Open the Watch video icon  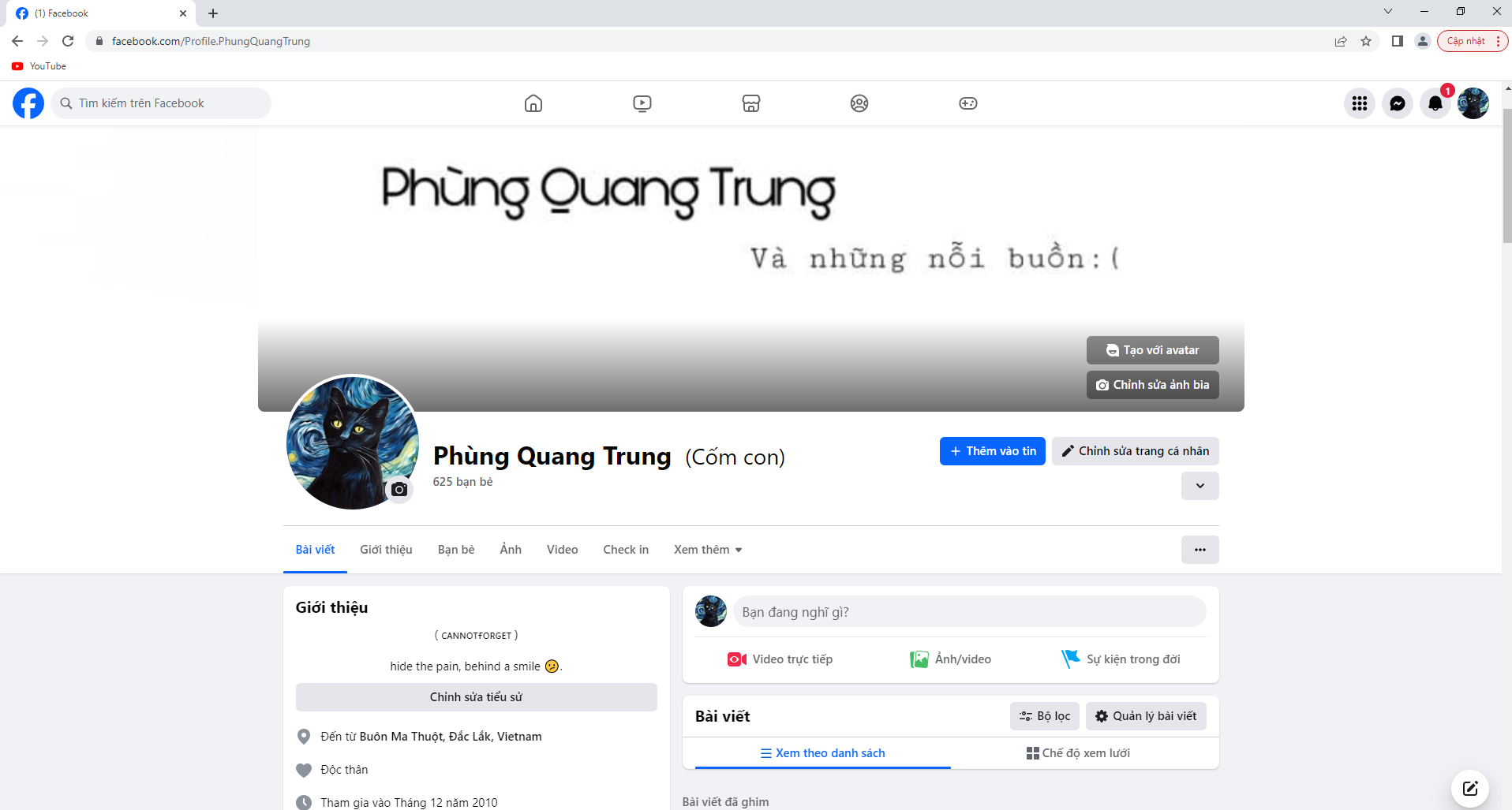pos(642,103)
